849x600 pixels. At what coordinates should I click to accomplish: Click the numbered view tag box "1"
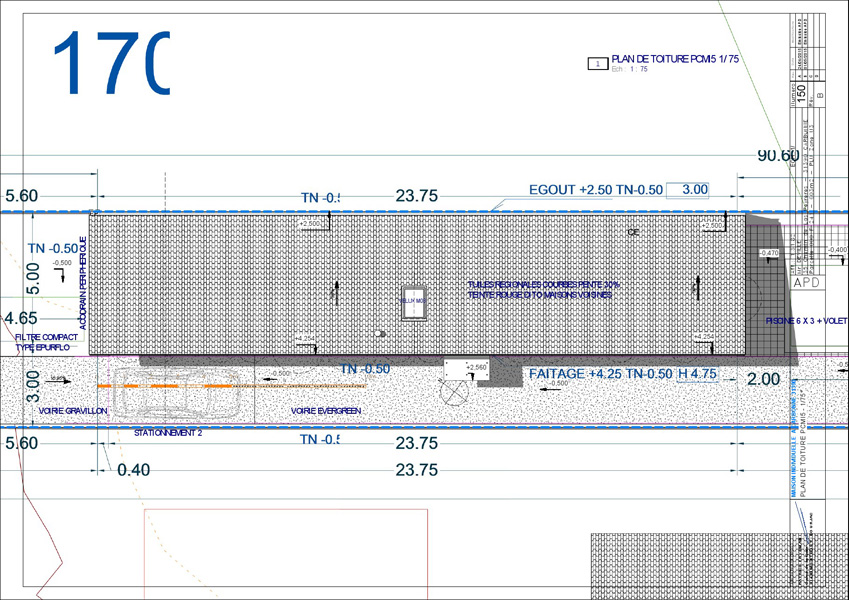[597, 64]
